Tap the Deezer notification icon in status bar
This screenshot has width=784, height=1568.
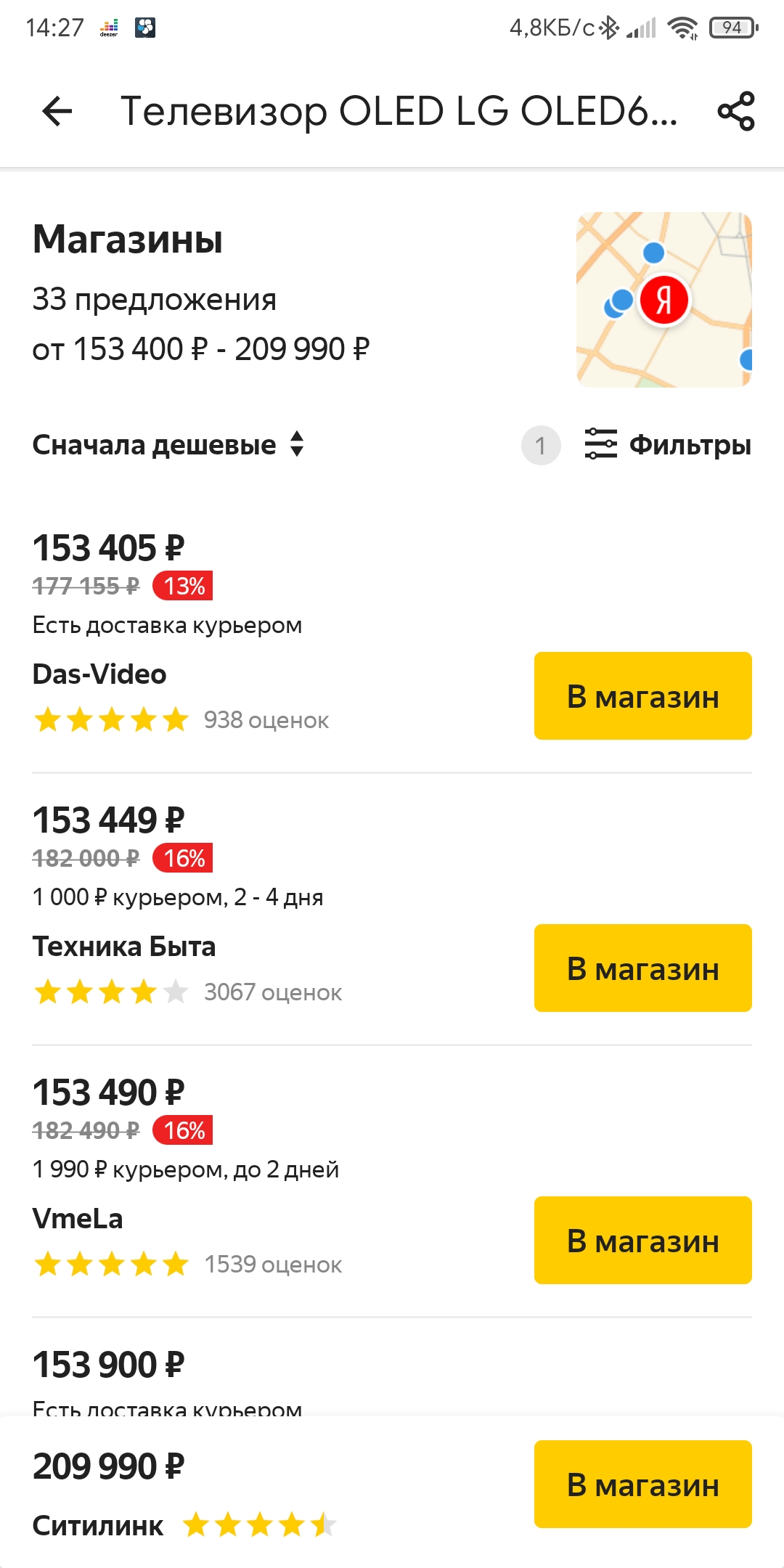point(109,28)
